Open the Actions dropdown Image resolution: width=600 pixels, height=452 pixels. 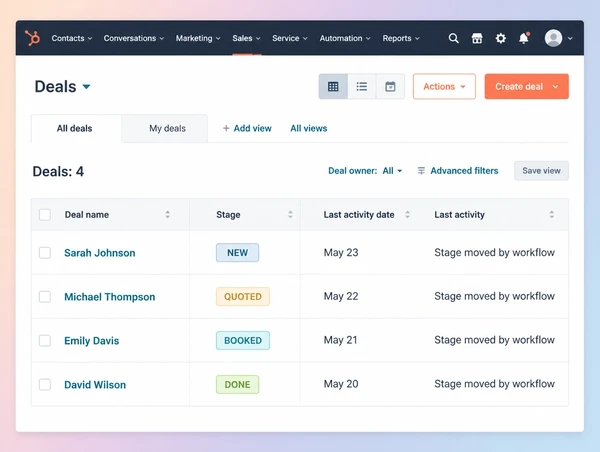click(444, 86)
